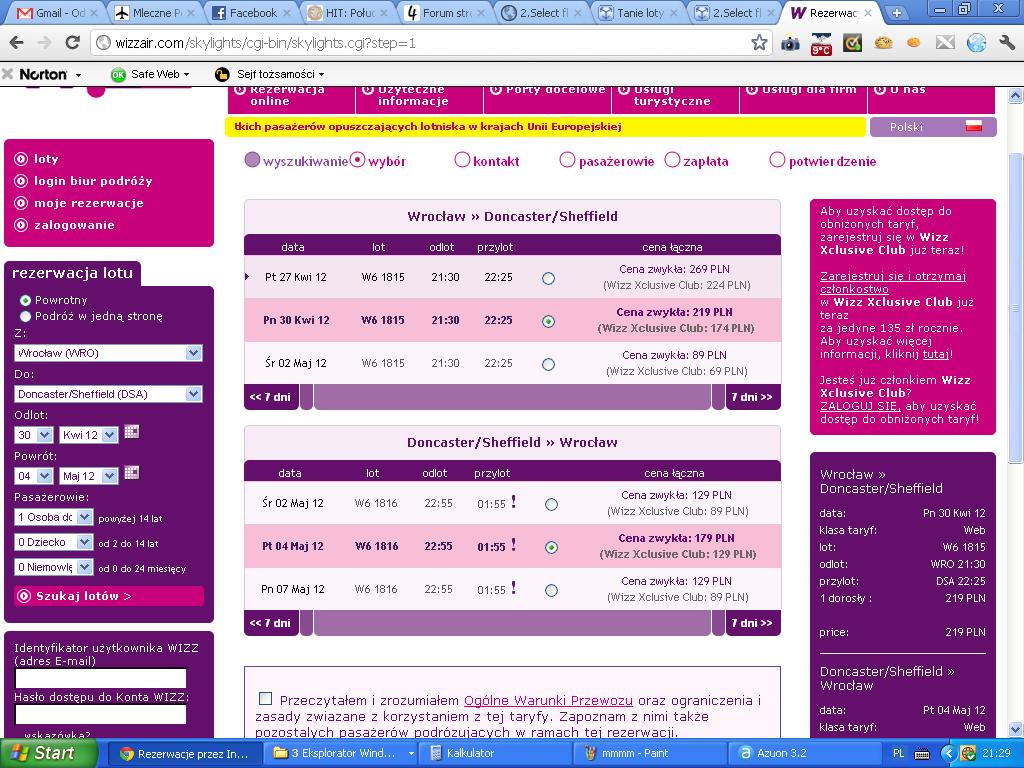The height and width of the screenshot is (768, 1024).
Task: Click the browser reload icon
Action: (72, 43)
